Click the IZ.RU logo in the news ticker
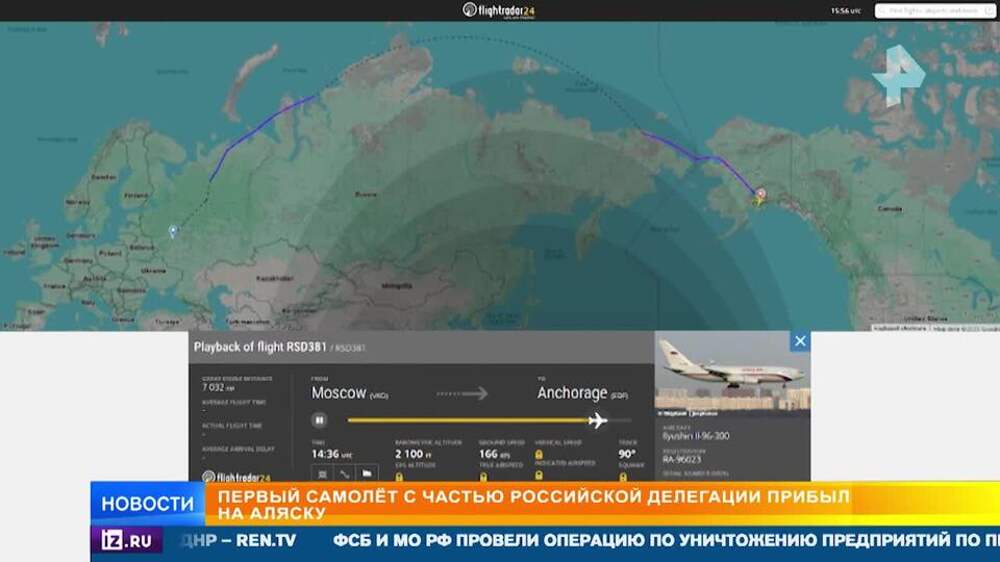1000x562 pixels. (126, 540)
